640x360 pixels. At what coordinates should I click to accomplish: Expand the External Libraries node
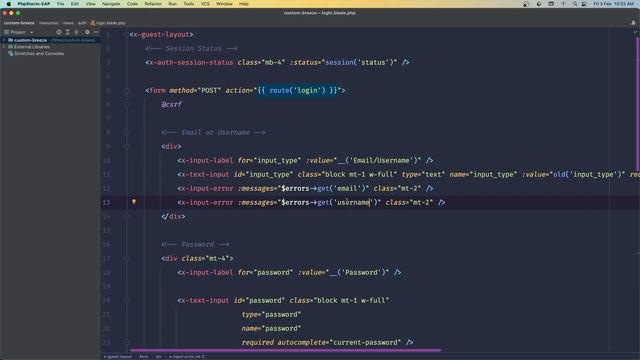coord(4,47)
